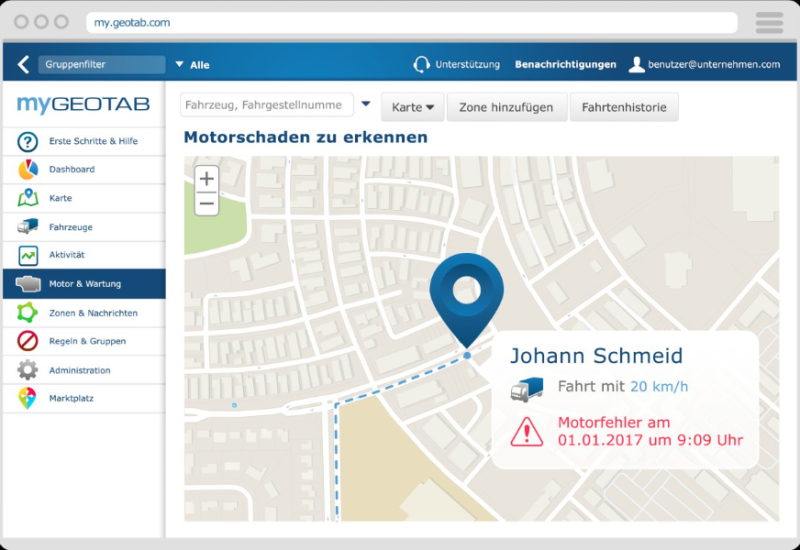
Task: Select the Regeln & Gruppen prohibition icon
Action: pyautogui.click(x=28, y=342)
